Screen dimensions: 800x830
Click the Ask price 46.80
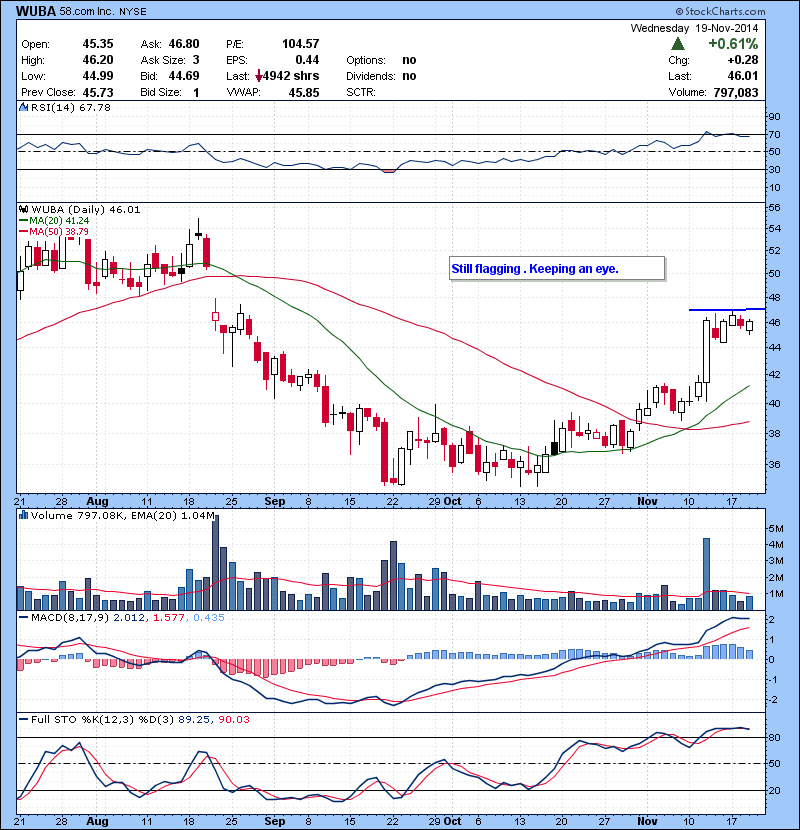point(184,44)
